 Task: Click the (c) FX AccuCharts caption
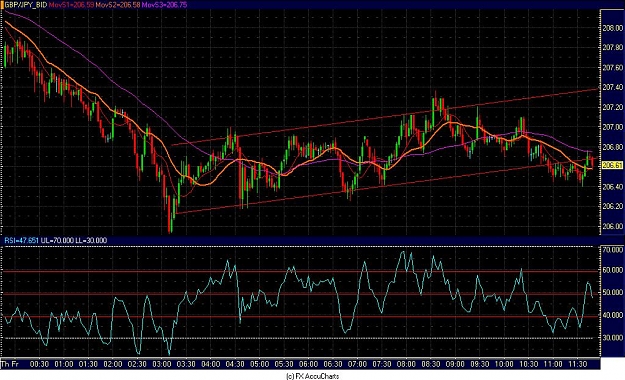312,376
